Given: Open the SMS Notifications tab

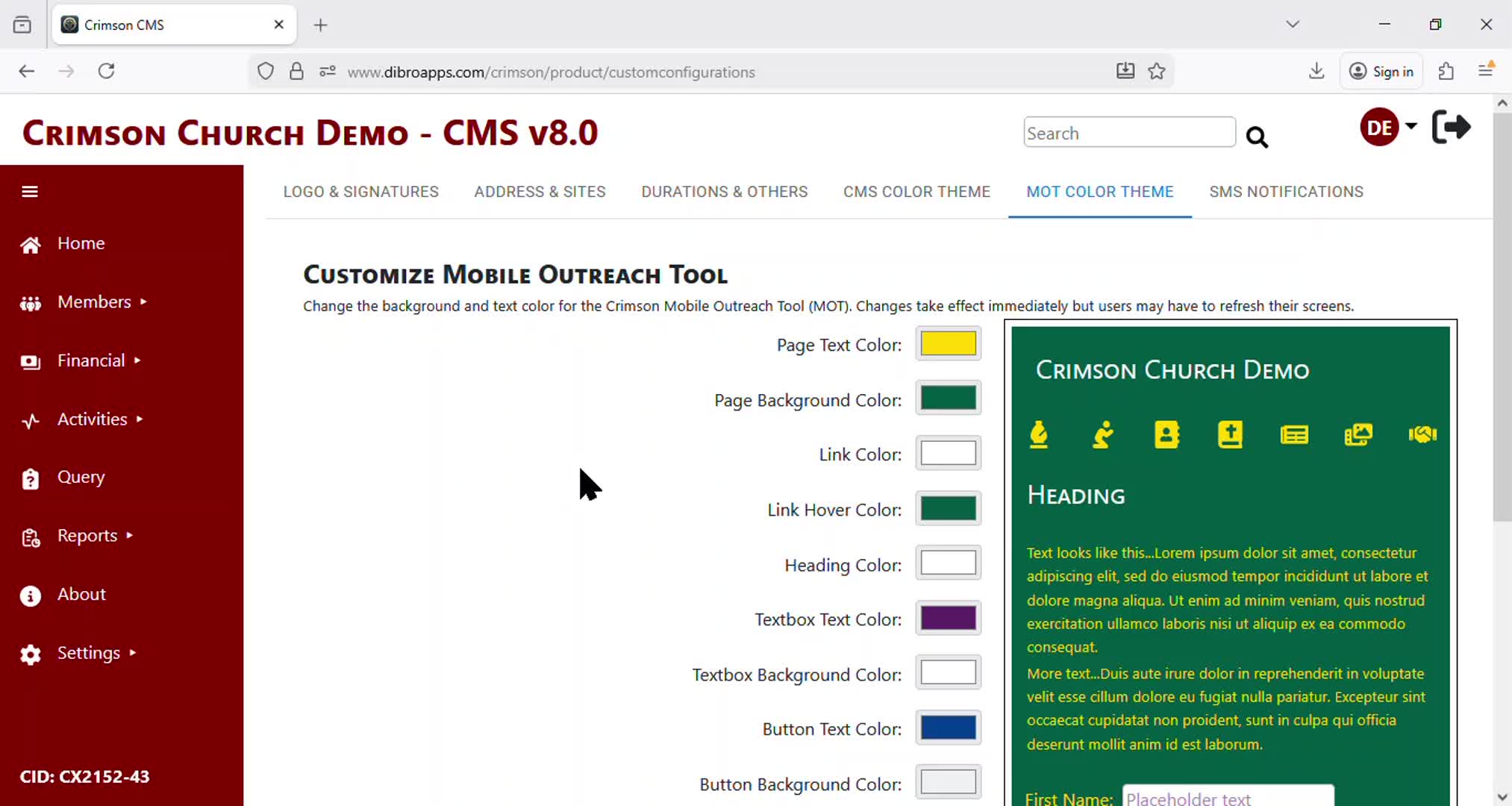Looking at the screenshot, I should [1286, 192].
